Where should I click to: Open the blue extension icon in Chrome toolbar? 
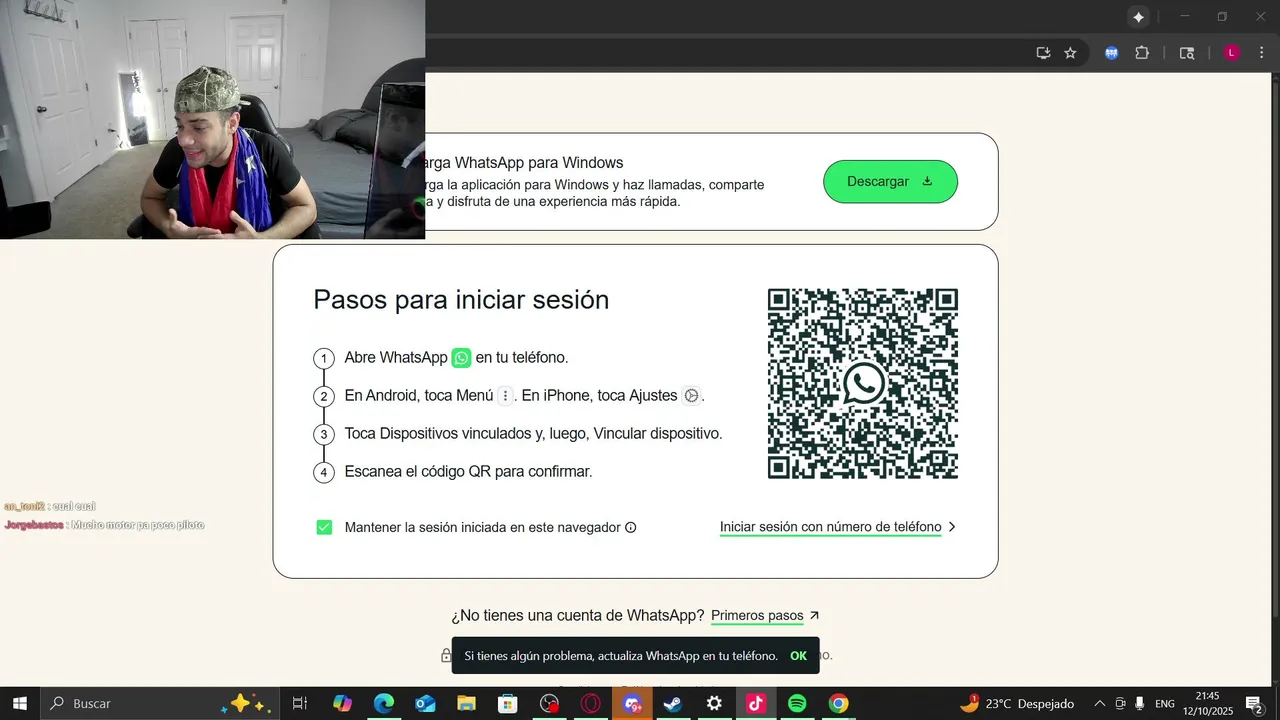pos(1111,53)
